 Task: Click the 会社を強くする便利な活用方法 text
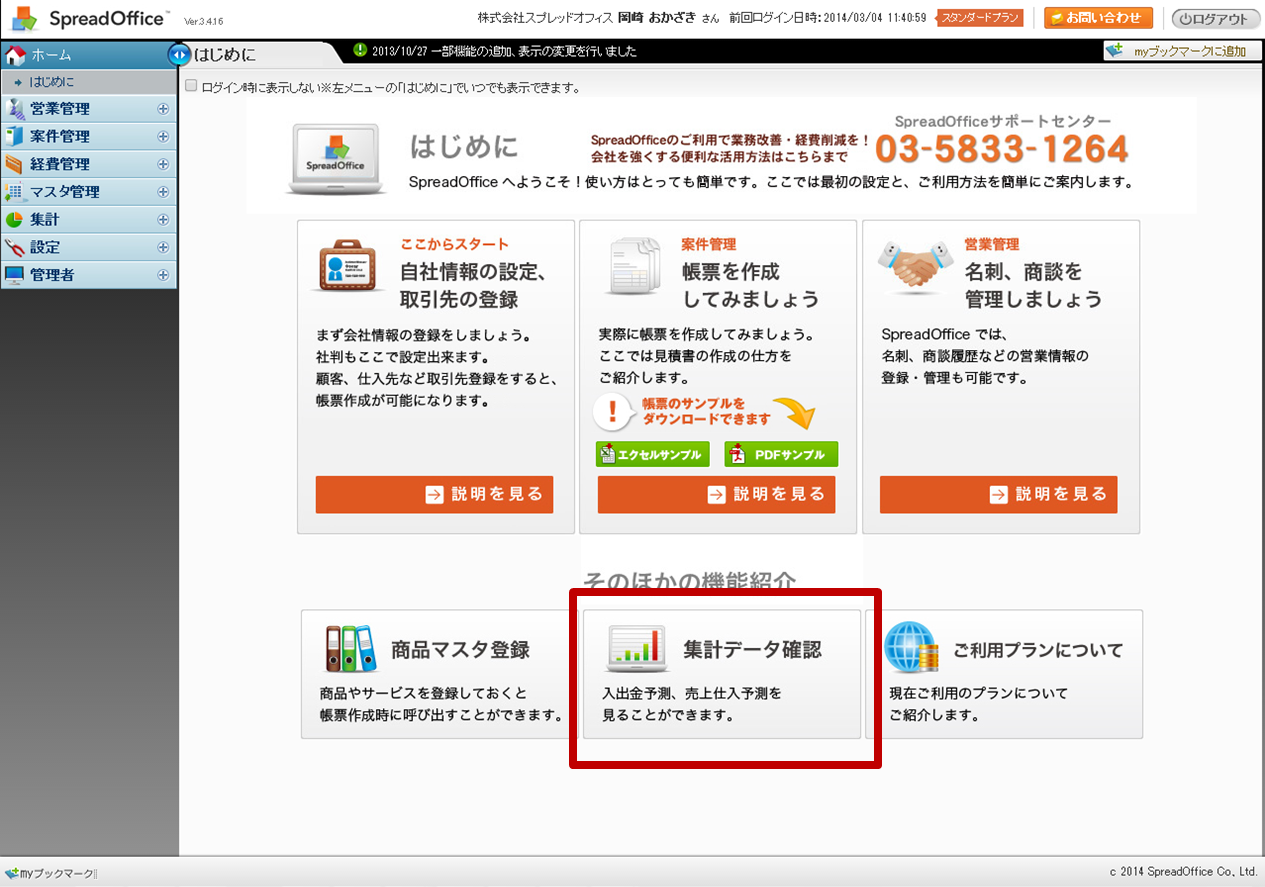point(719,157)
